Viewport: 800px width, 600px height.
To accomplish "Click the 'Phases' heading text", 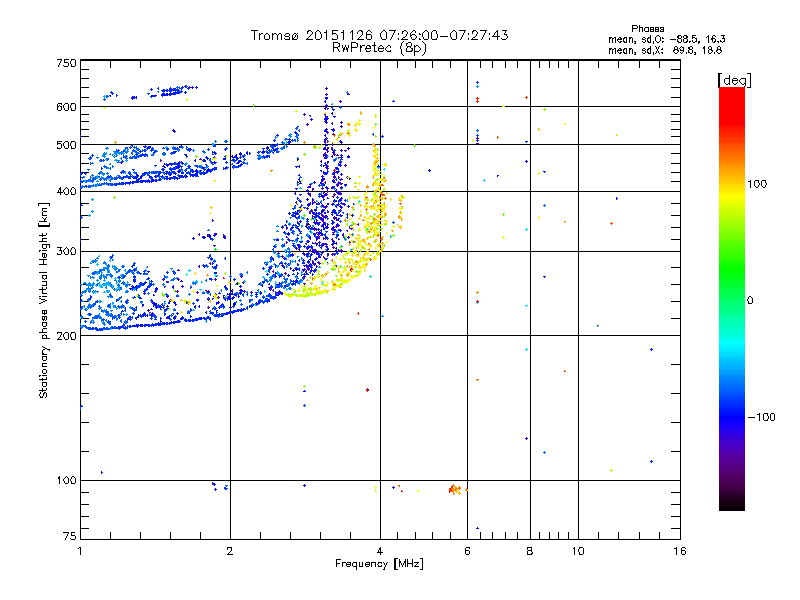I will coord(647,29).
